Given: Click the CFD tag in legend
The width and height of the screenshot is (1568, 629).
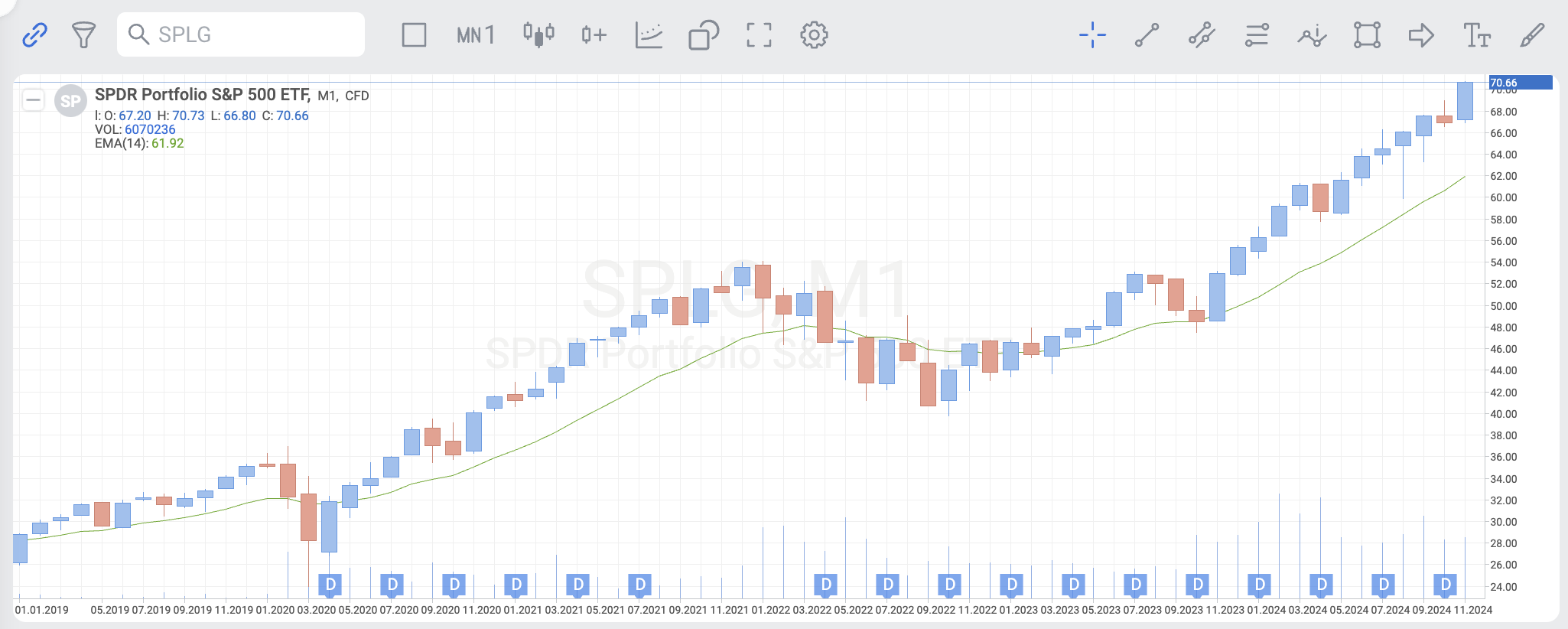Looking at the screenshot, I should pos(357,96).
